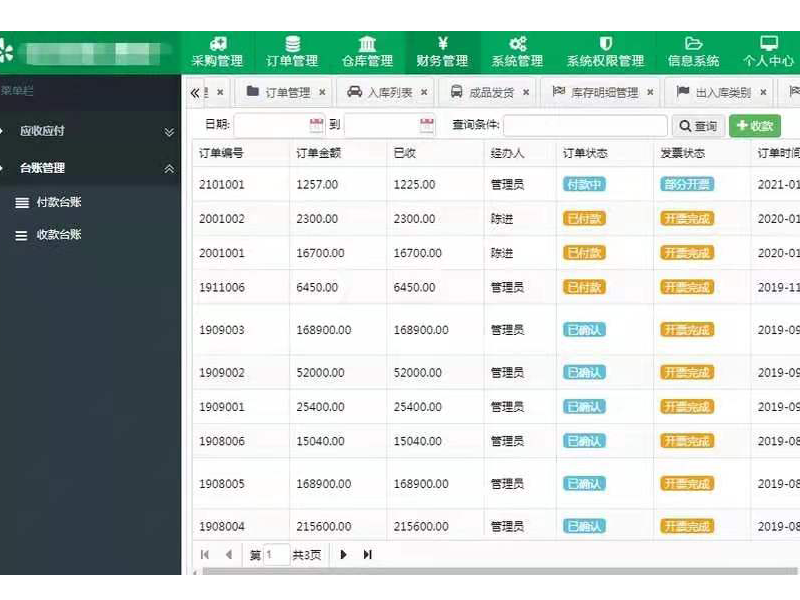Screen dimensions: 800x600
Task: Click 已付款 status badge for order 2001001
Action: coord(584,253)
